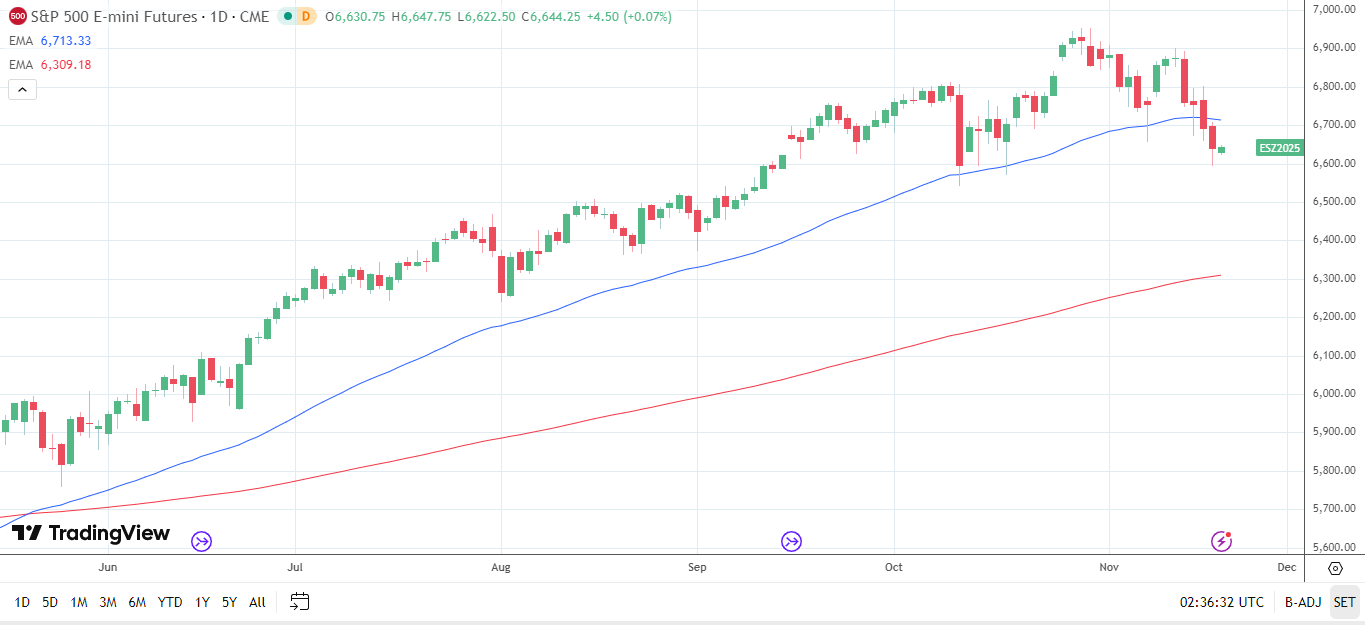Click the purple dividends marker under June

tap(200, 540)
